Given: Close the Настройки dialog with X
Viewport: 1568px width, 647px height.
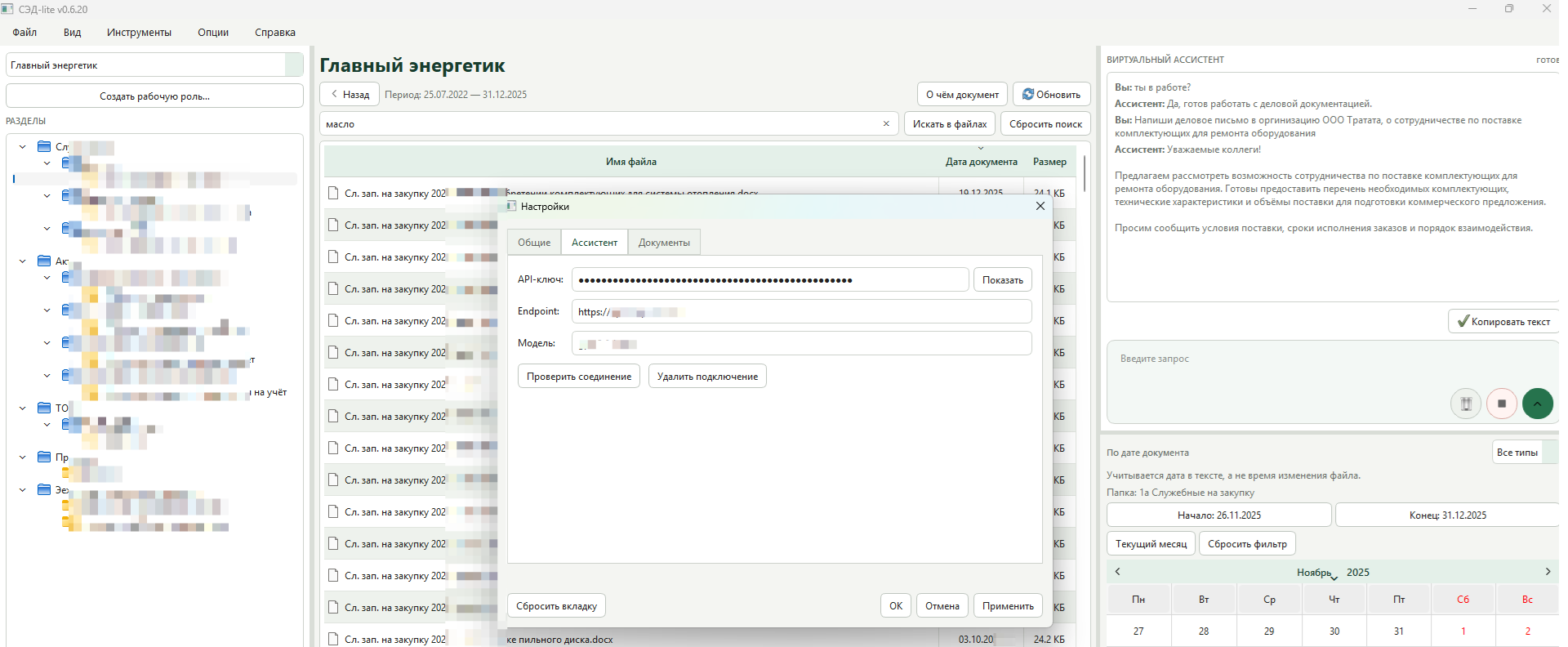Looking at the screenshot, I should tap(1040, 207).
